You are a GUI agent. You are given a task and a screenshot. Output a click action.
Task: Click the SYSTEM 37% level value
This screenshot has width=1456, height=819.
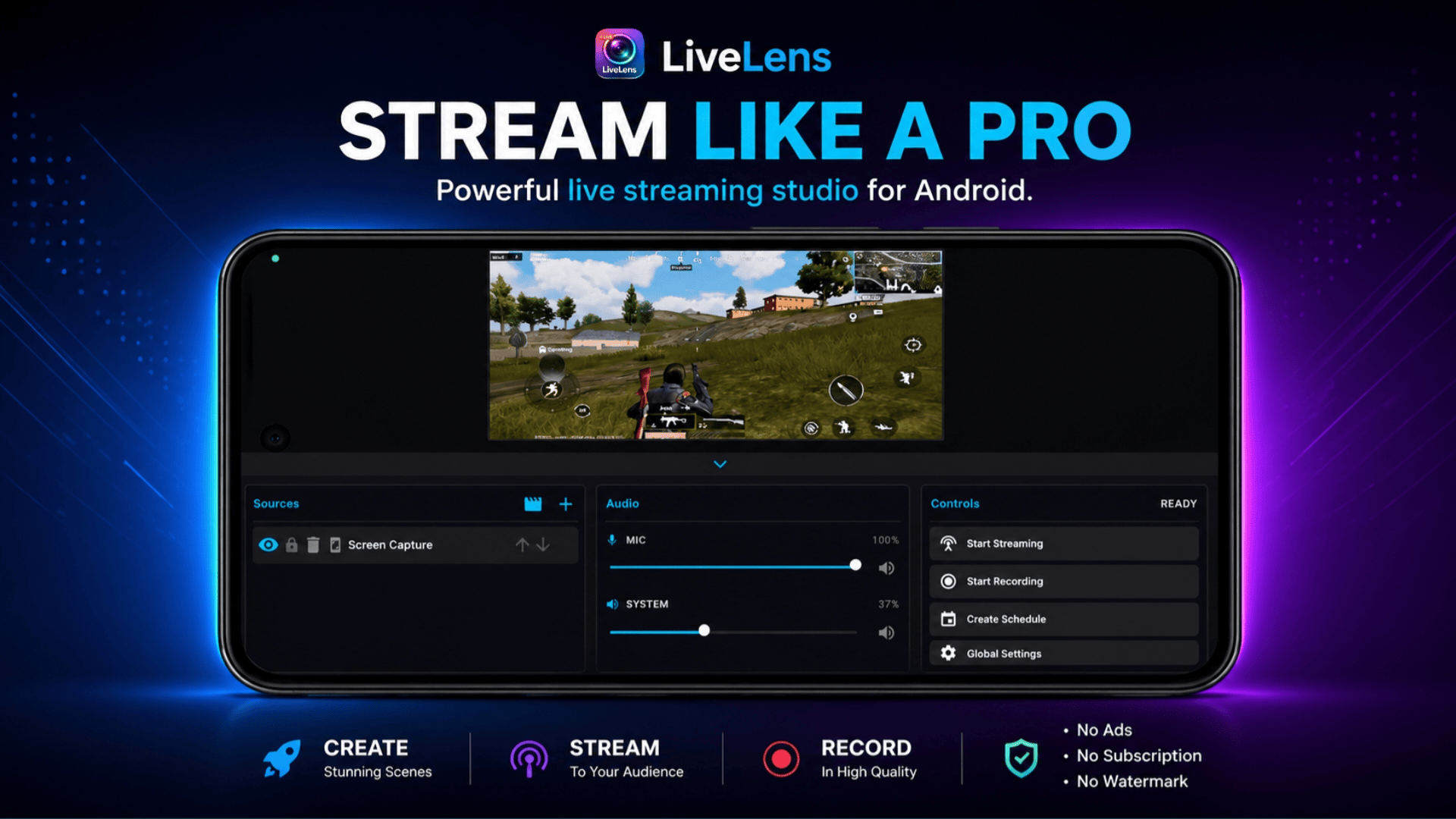tap(888, 604)
